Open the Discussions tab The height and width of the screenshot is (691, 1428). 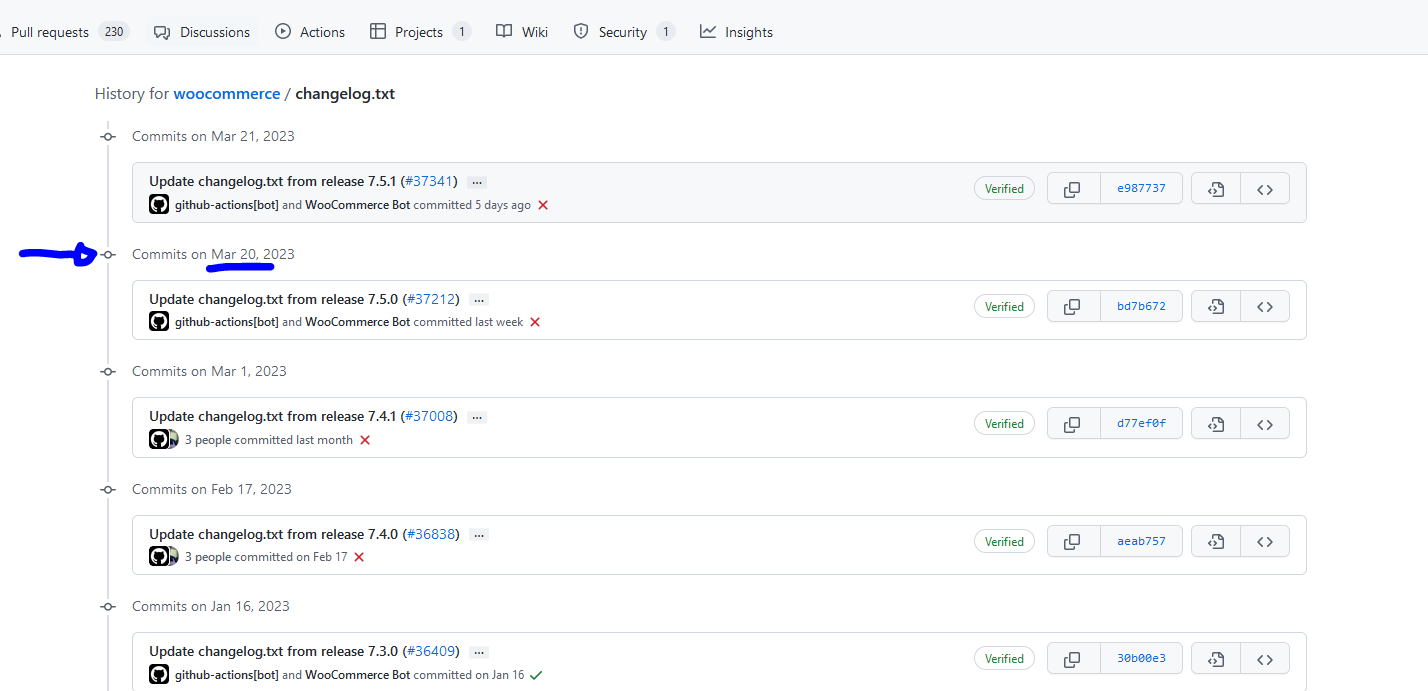(213, 31)
